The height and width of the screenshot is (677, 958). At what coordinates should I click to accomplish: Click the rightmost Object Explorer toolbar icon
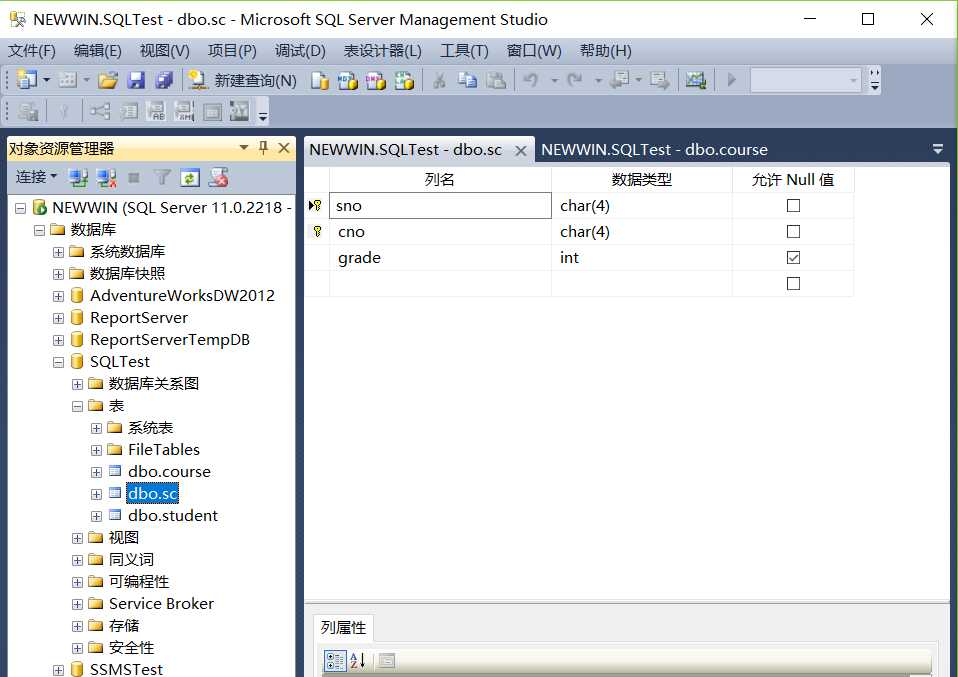click(x=218, y=178)
